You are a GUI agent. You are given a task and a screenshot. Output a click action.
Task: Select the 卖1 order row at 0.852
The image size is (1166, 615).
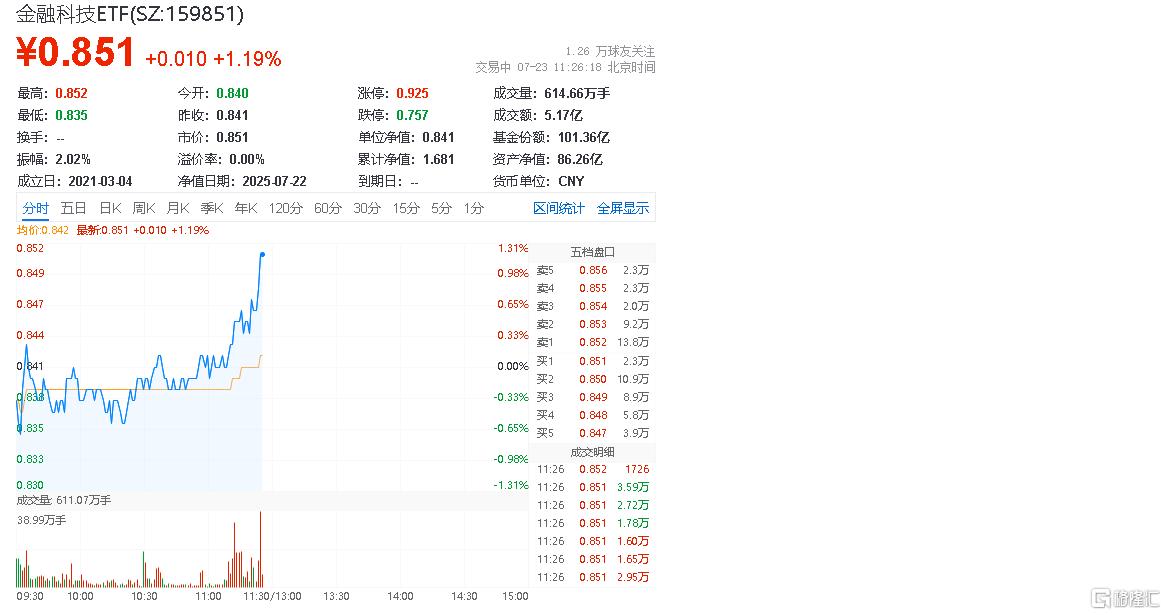click(x=593, y=342)
